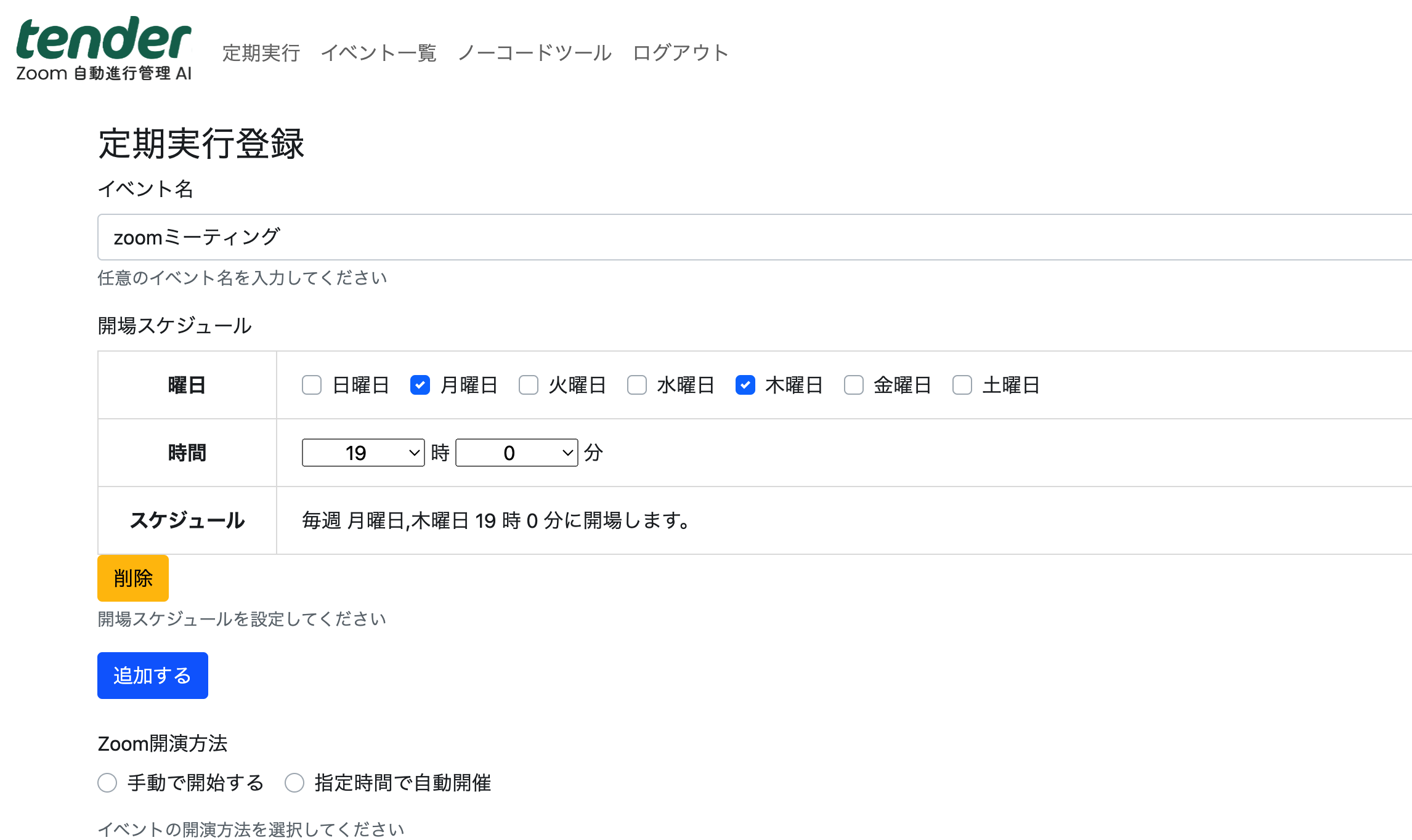The width and height of the screenshot is (1412, 840).
Task: Uncheck the 月曜日 checkbox
Action: [x=420, y=386]
